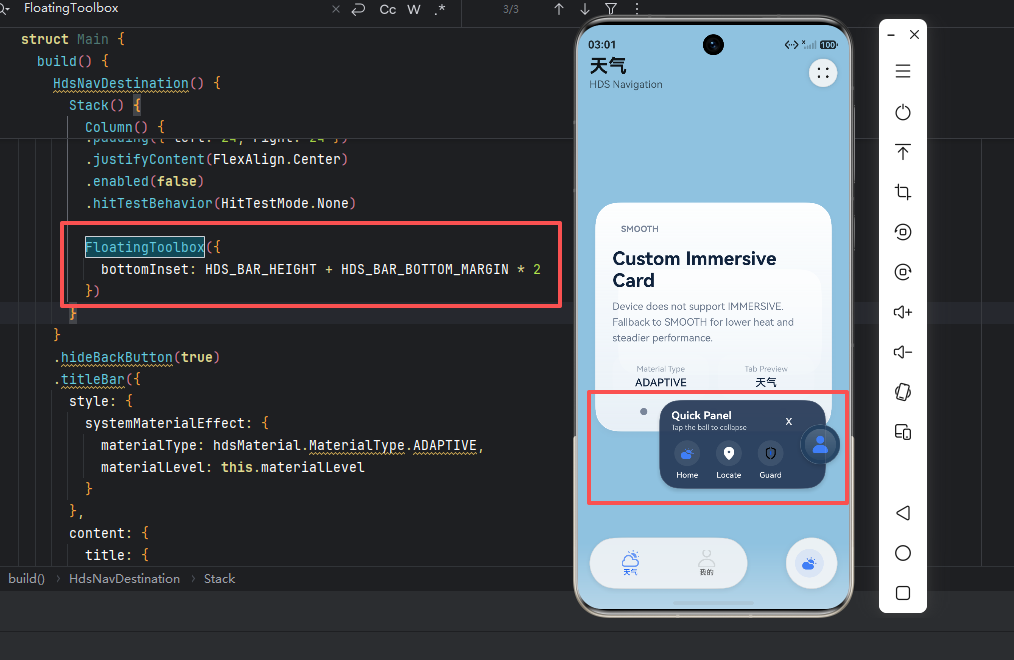Minimize the emulator toolbar window
The height and width of the screenshot is (660, 1014).
891,35
